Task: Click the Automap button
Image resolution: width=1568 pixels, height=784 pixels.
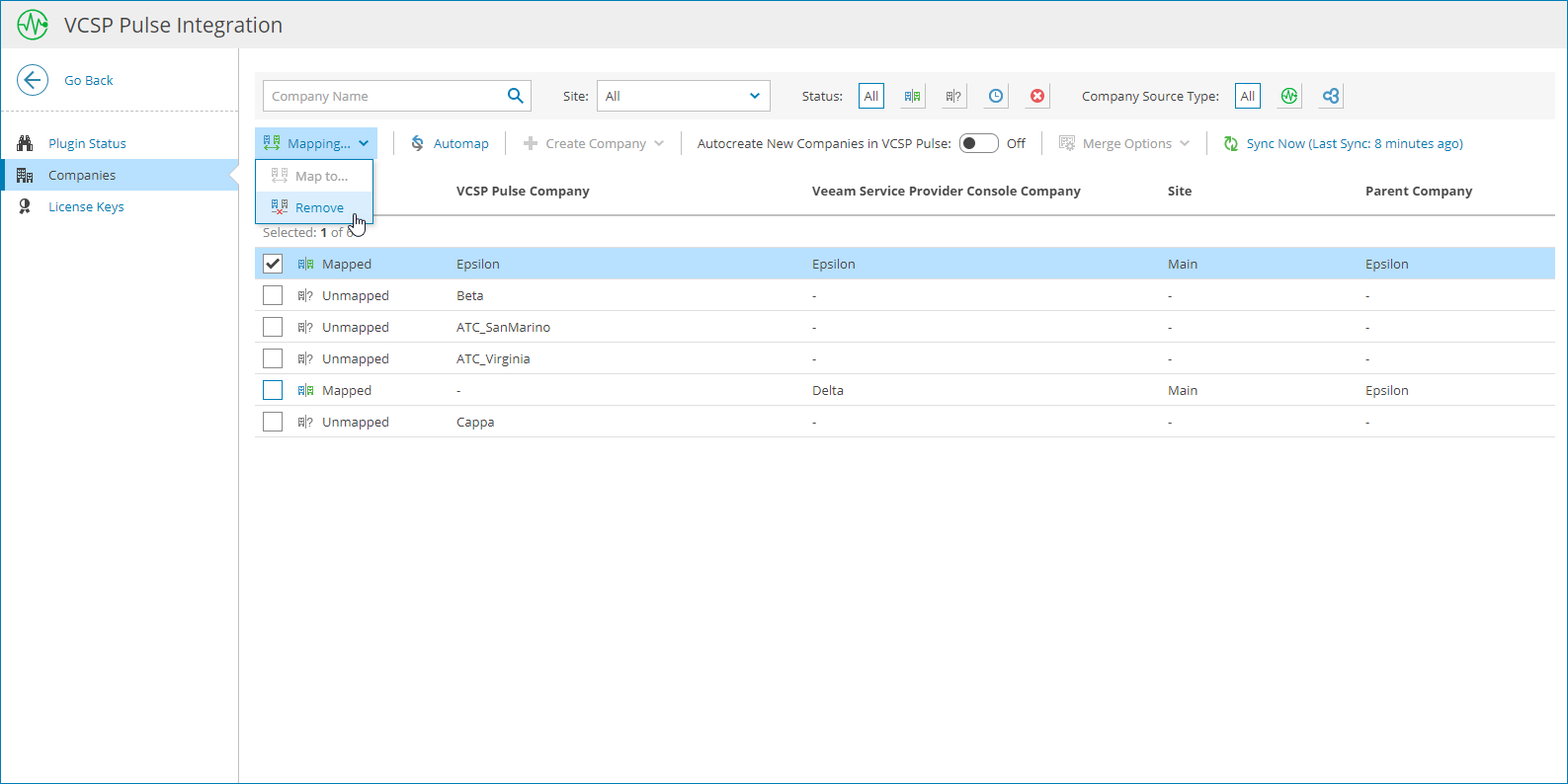Action: coord(450,143)
